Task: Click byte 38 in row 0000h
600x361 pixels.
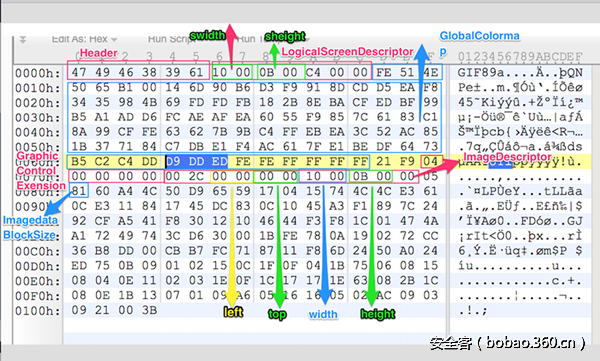Action: coord(149,72)
